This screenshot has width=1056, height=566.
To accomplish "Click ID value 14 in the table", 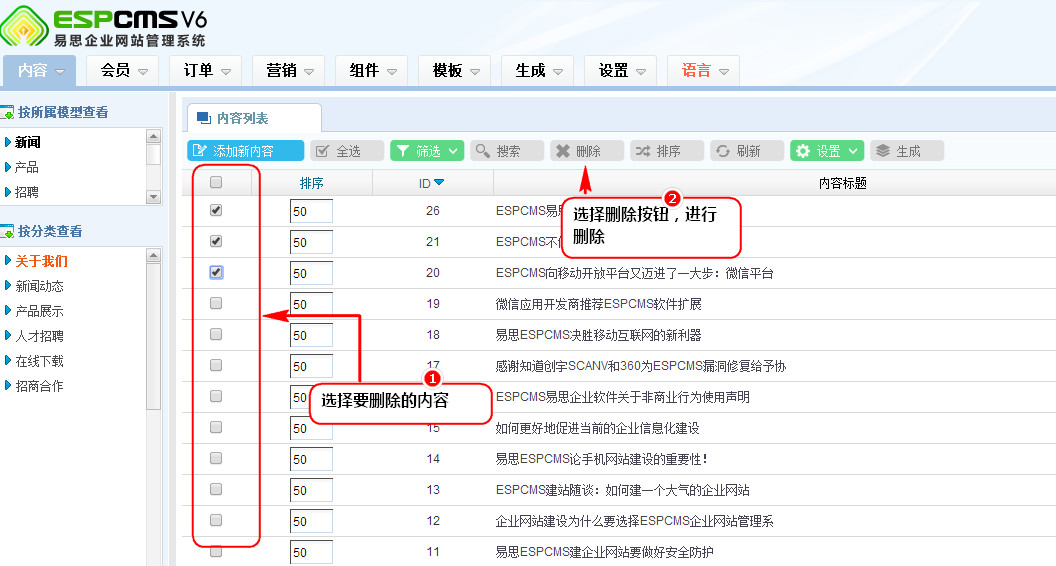I will point(433,459).
